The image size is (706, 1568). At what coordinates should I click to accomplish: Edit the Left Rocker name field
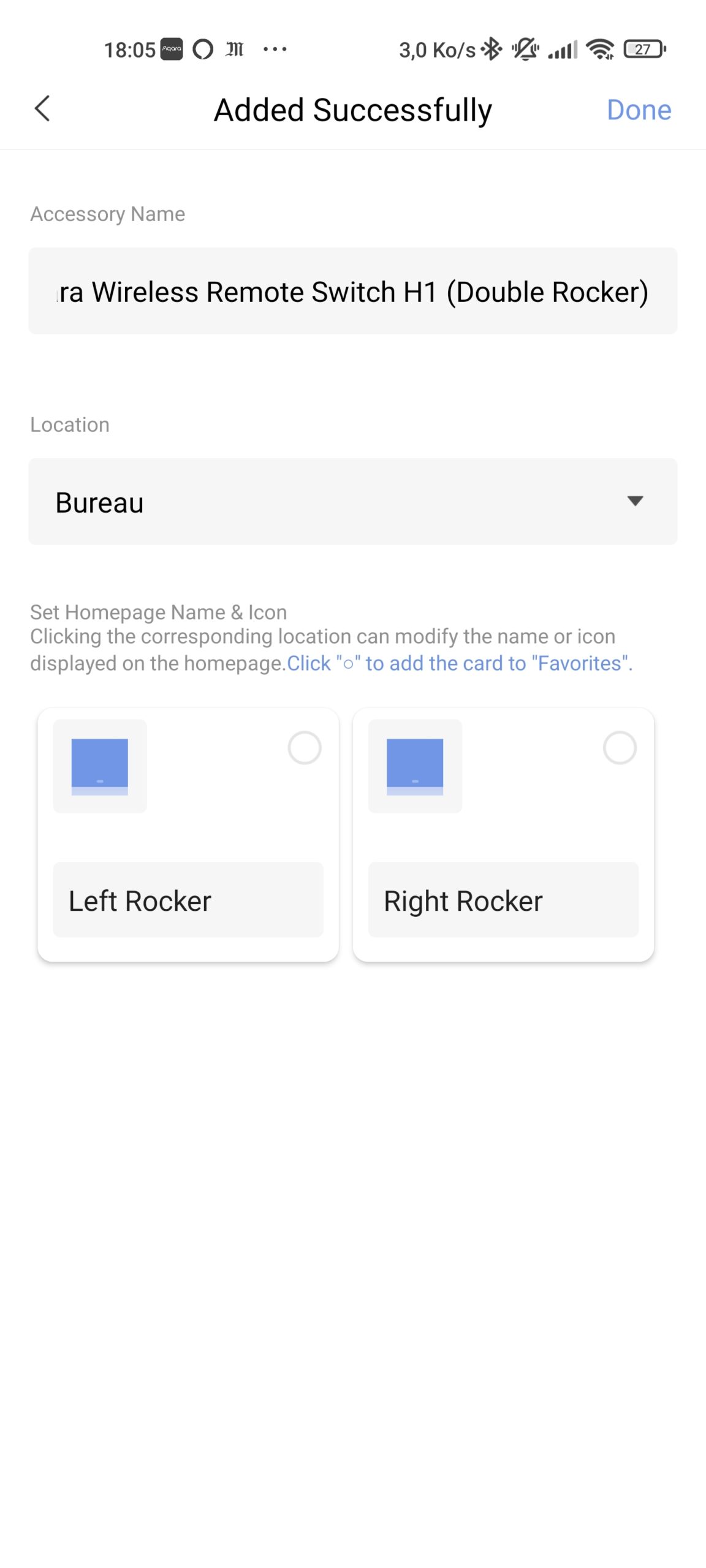188,900
